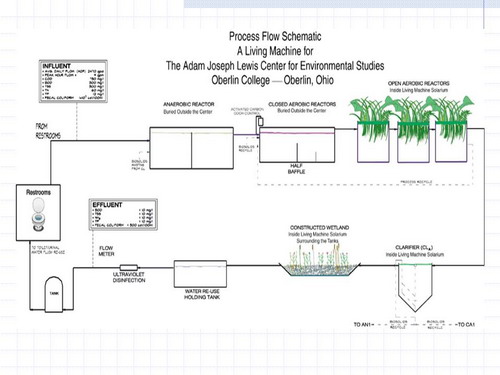
Task: Click the TO AN1 recycle label
Action: coord(362,324)
